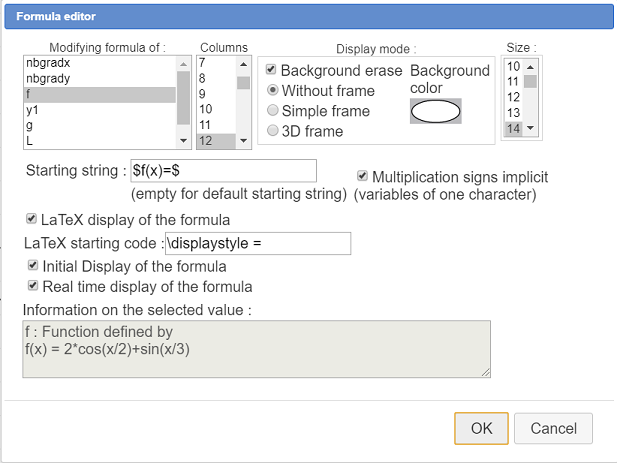This screenshot has height=463, width=617.
Task: Toggle Initial Display of the formula
Action: (x=34, y=267)
